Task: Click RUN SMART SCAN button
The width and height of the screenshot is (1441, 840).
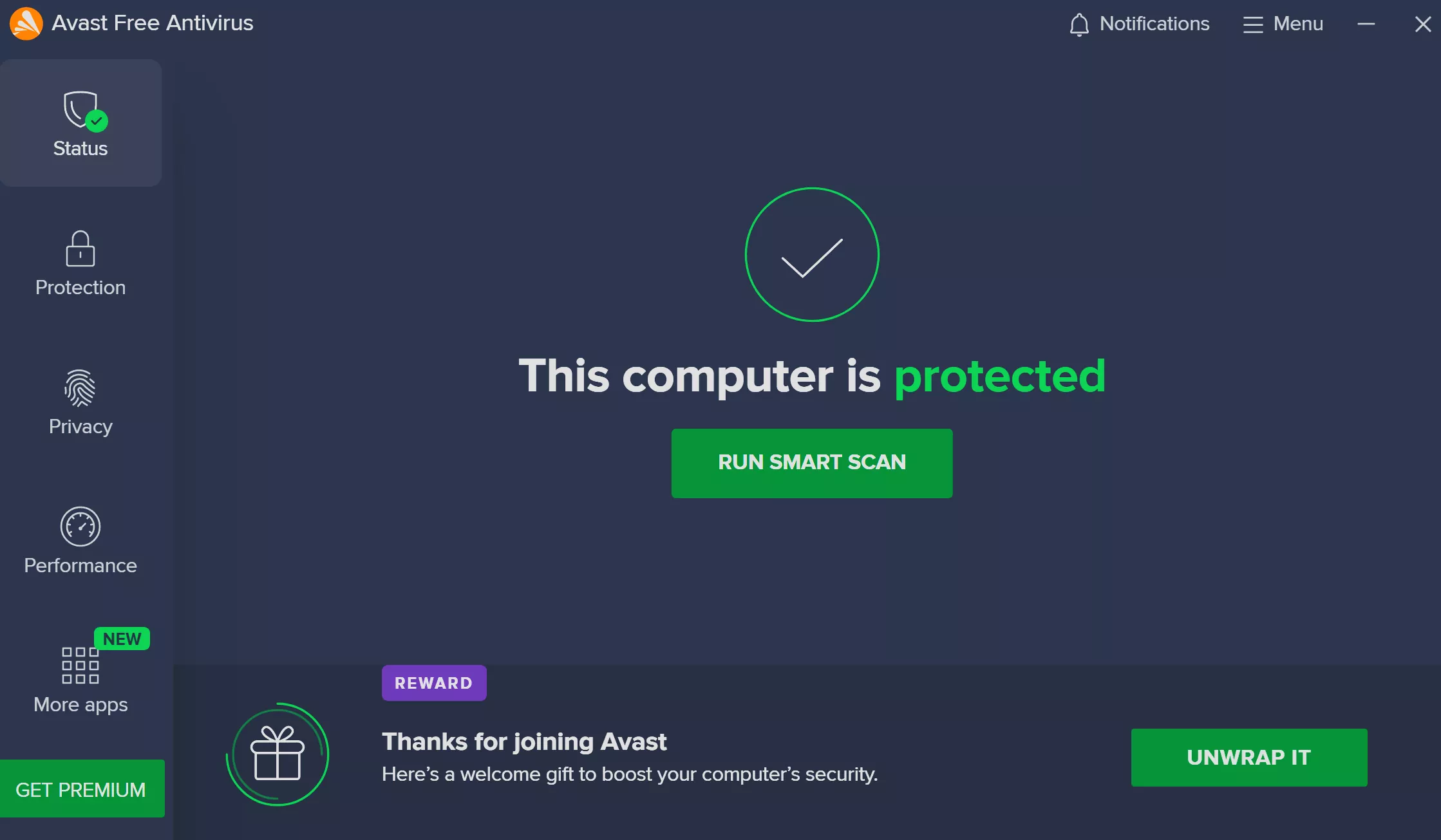Action: [812, 463]
